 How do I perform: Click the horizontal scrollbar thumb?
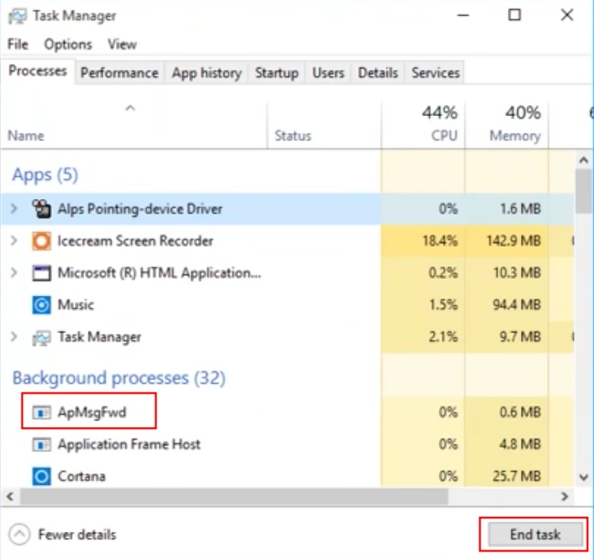point(234,496)
